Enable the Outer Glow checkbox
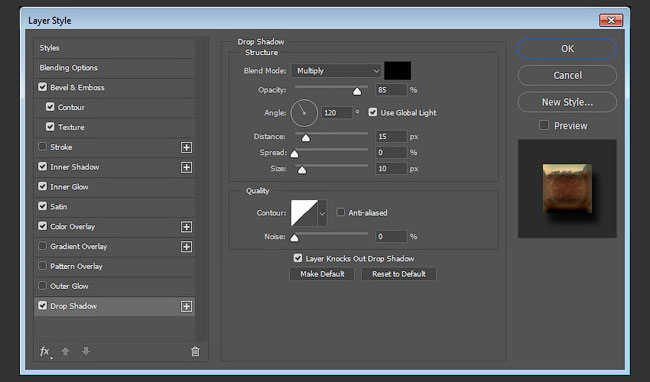 pos(42,285)
